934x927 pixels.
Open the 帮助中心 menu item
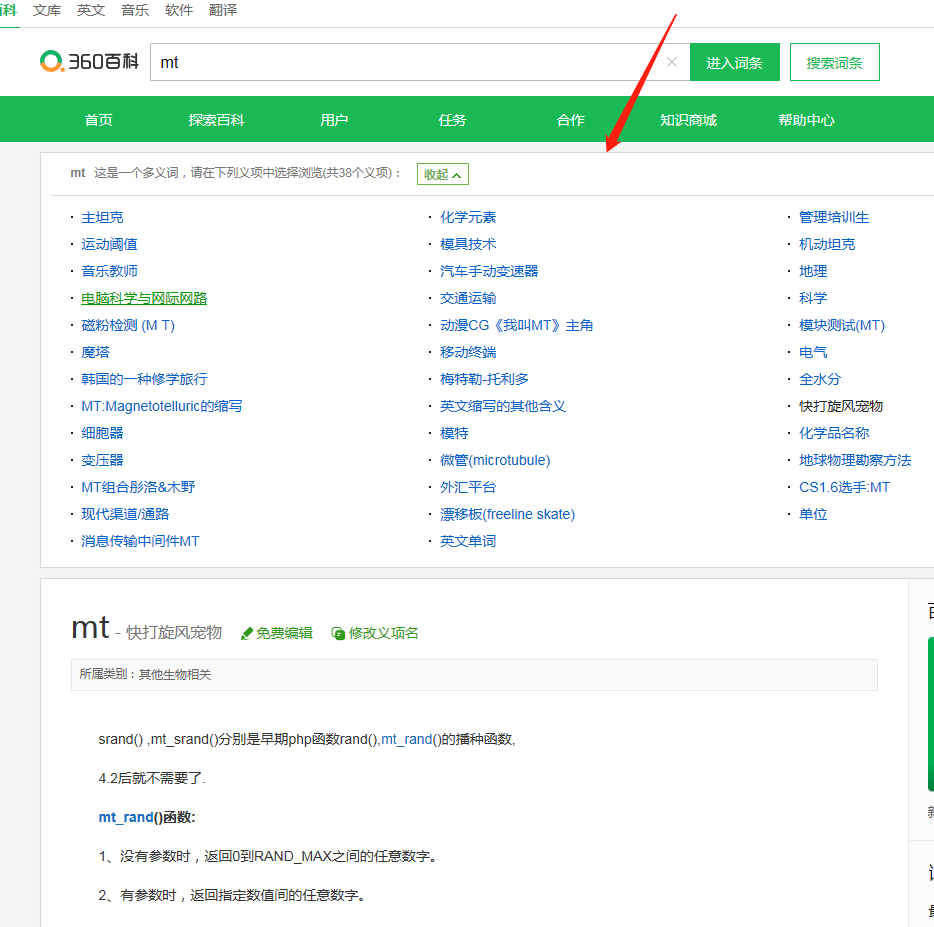pyautogui.click(x=806, y=120)
